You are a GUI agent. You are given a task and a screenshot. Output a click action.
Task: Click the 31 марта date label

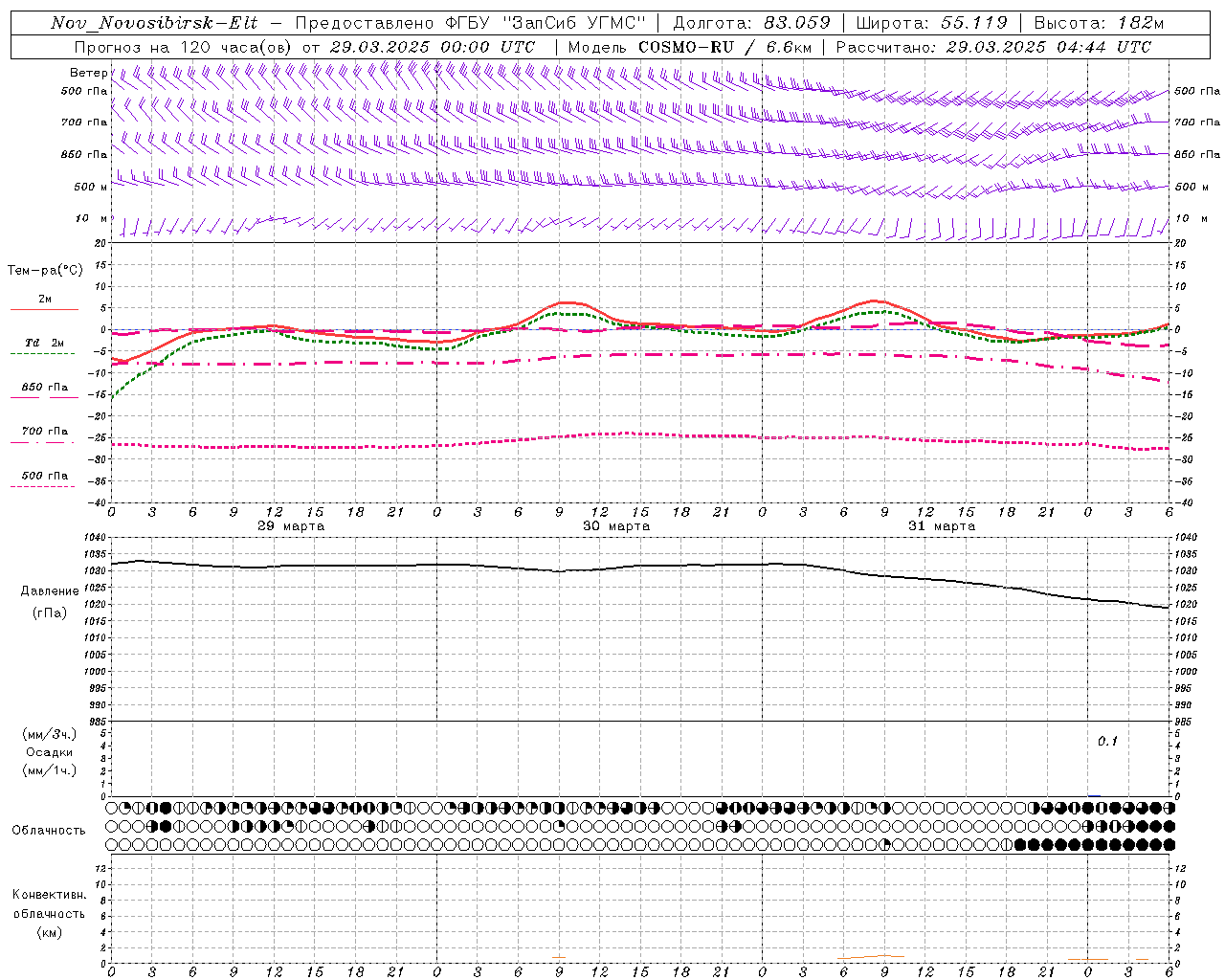[942, 526]
